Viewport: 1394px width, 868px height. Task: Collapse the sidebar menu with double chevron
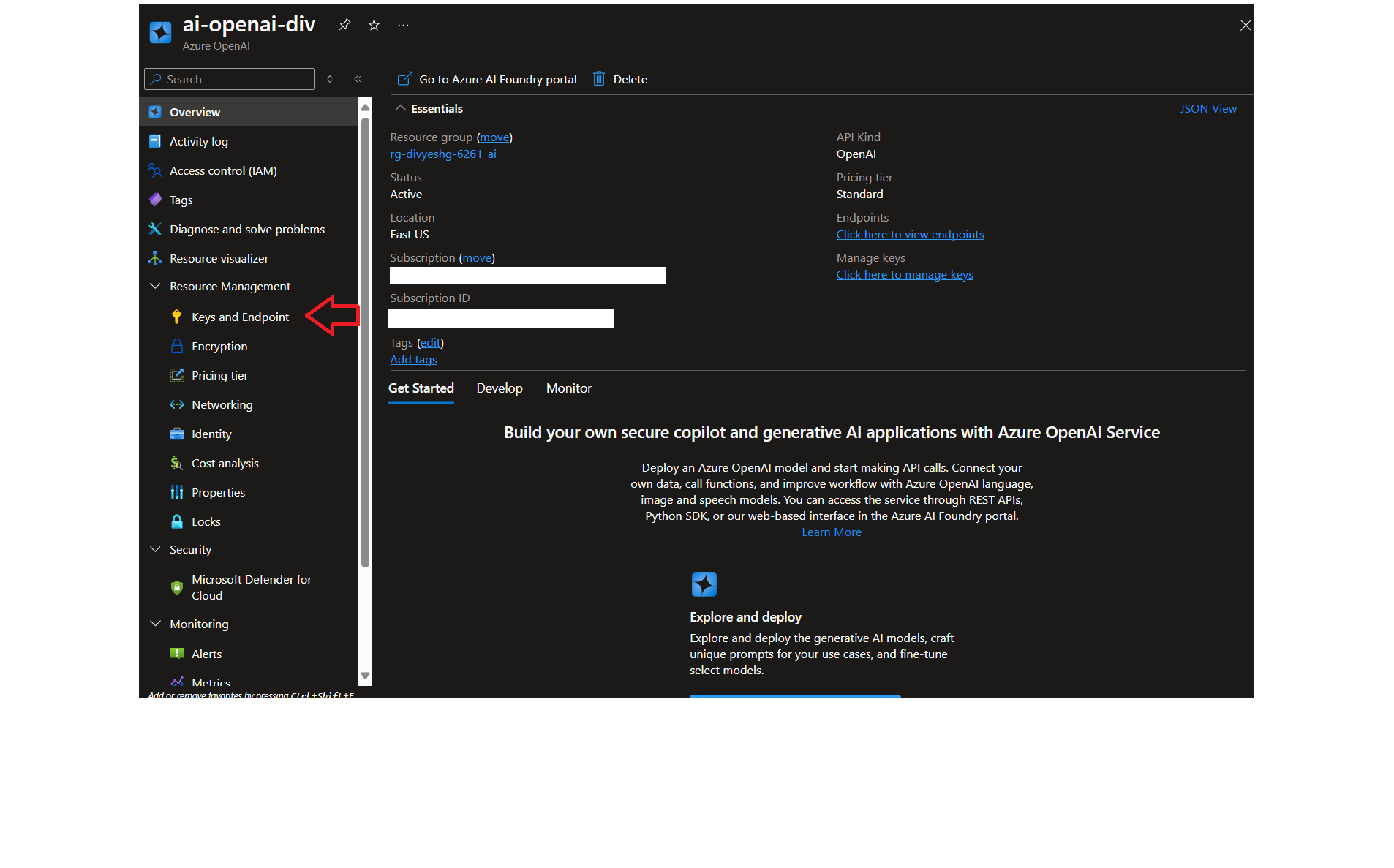(x=358, y=79)
